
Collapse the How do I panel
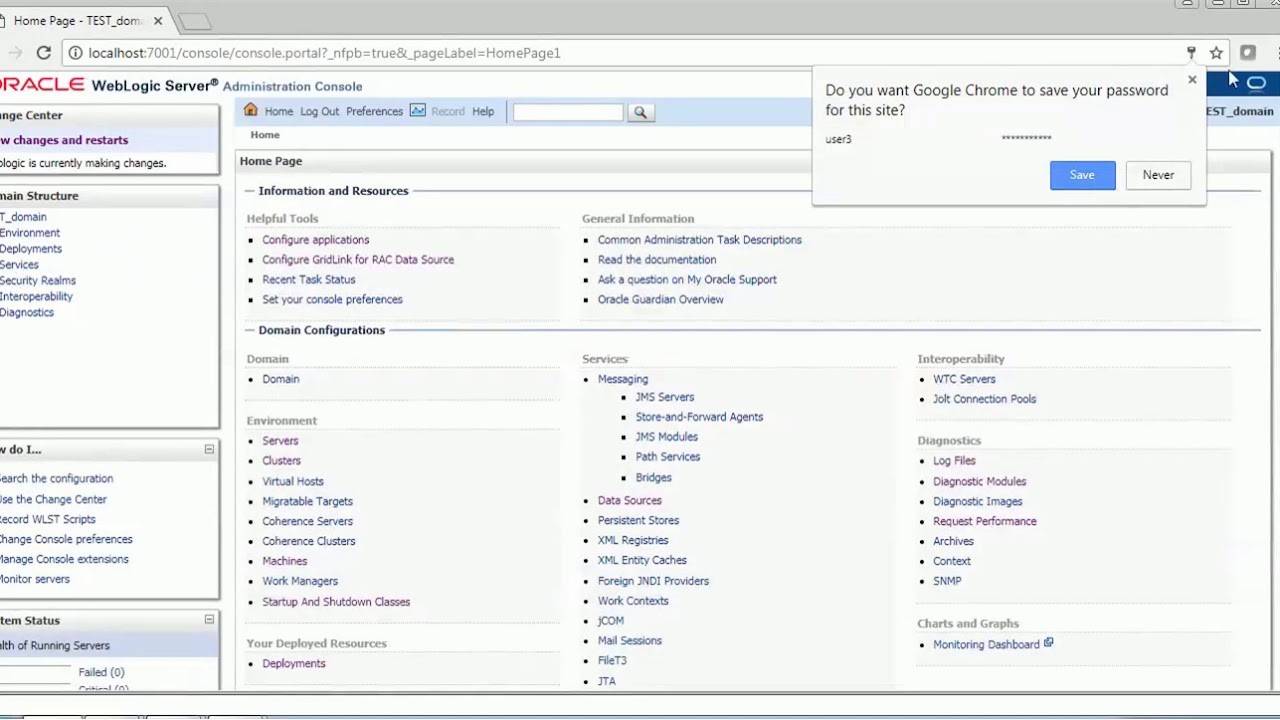[209, 449]
